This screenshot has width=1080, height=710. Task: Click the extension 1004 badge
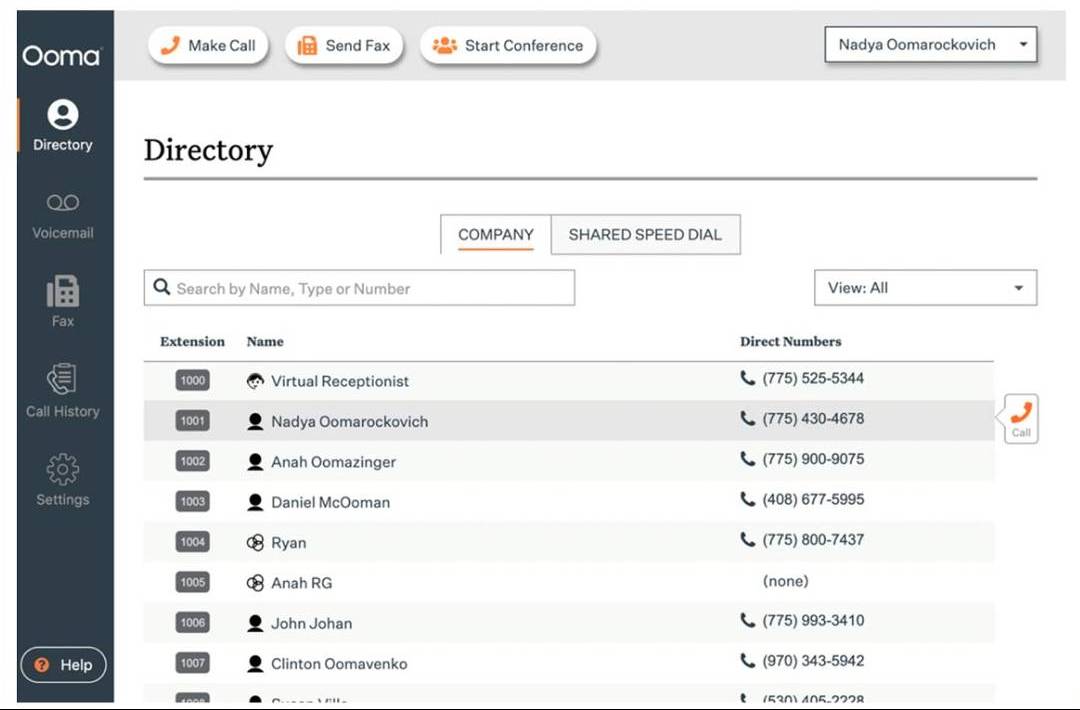(x=192, y=542)
